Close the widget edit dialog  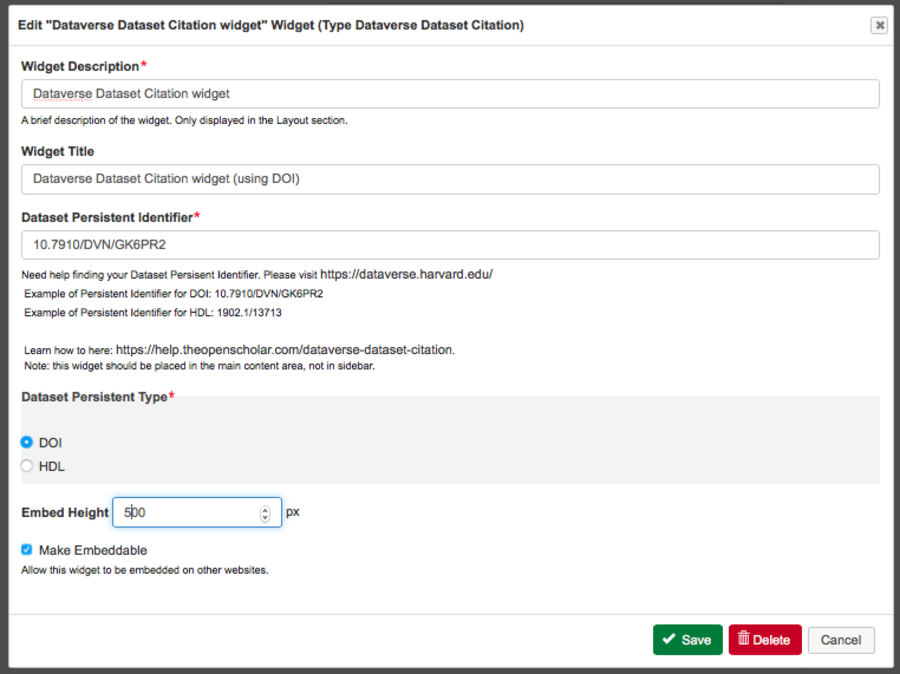(x=879, y=26)
